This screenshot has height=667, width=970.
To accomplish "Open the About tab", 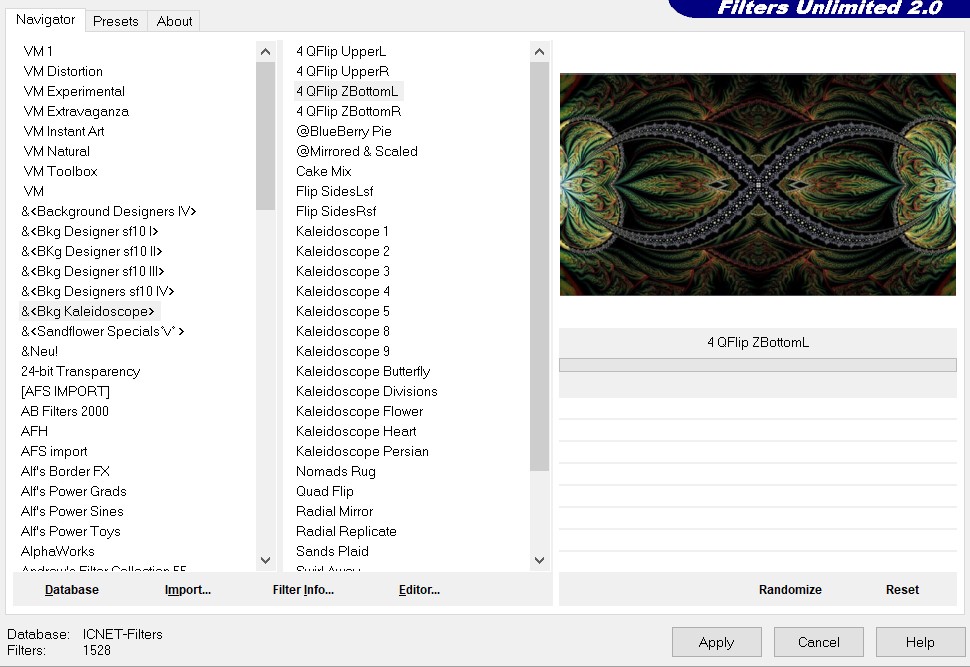I will [x=174, y=21].
